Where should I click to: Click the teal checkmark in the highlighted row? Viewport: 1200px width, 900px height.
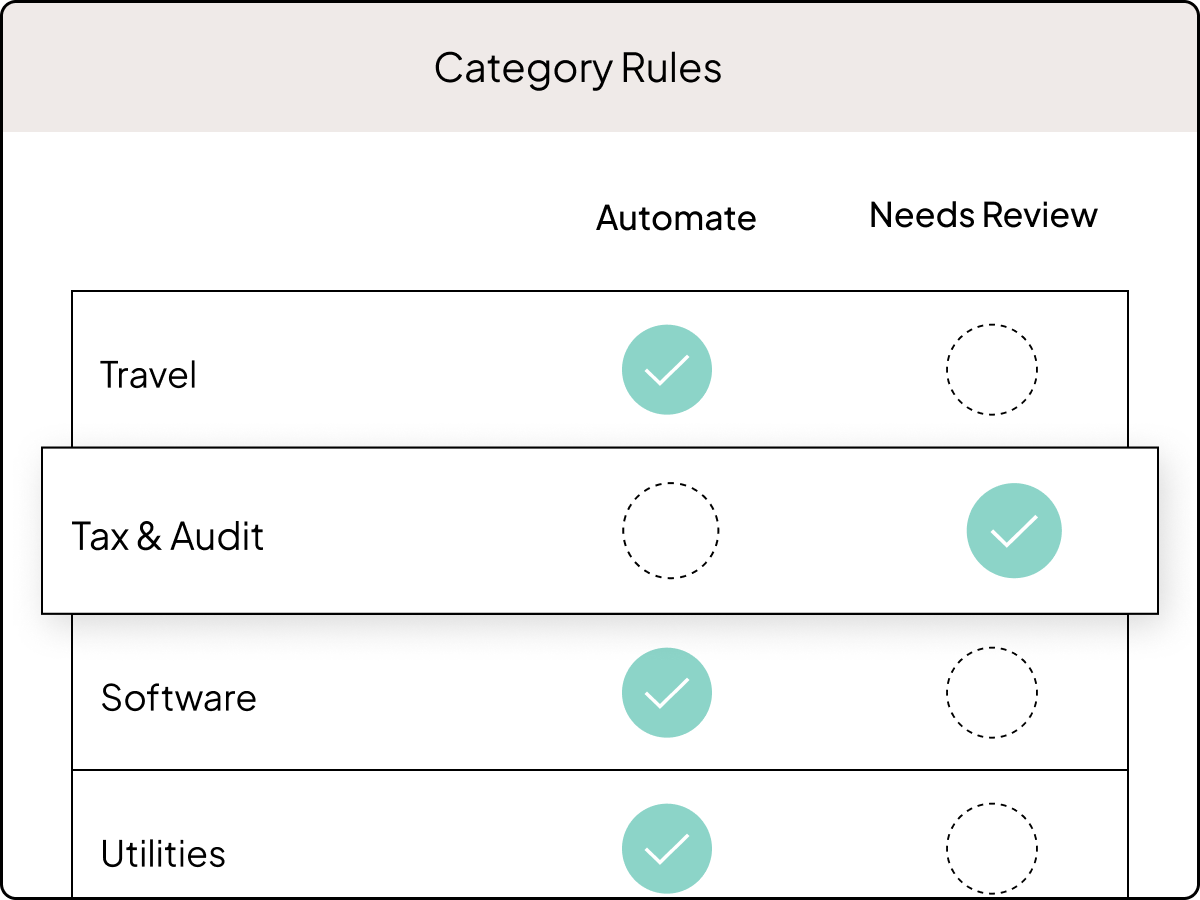1014,530
